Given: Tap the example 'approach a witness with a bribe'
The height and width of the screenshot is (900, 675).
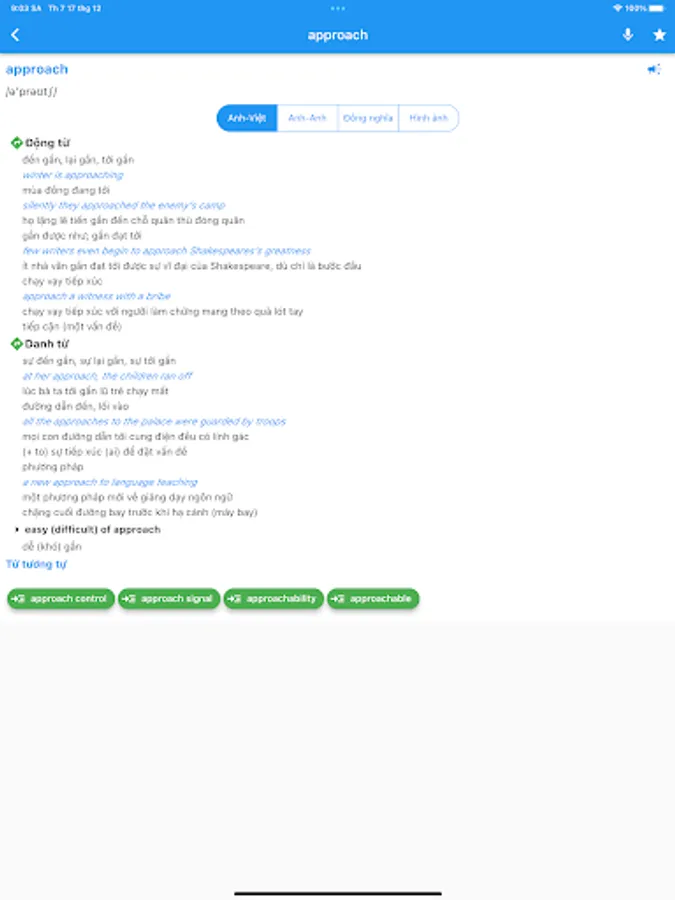Looking at the screenshot, I should [96, 296].
